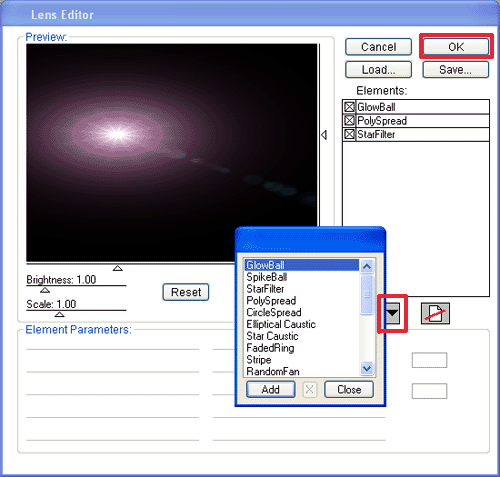Screen dimensions: 500x477
Task: Open the add-element dropdown arrow
Action: pos(392,313)
